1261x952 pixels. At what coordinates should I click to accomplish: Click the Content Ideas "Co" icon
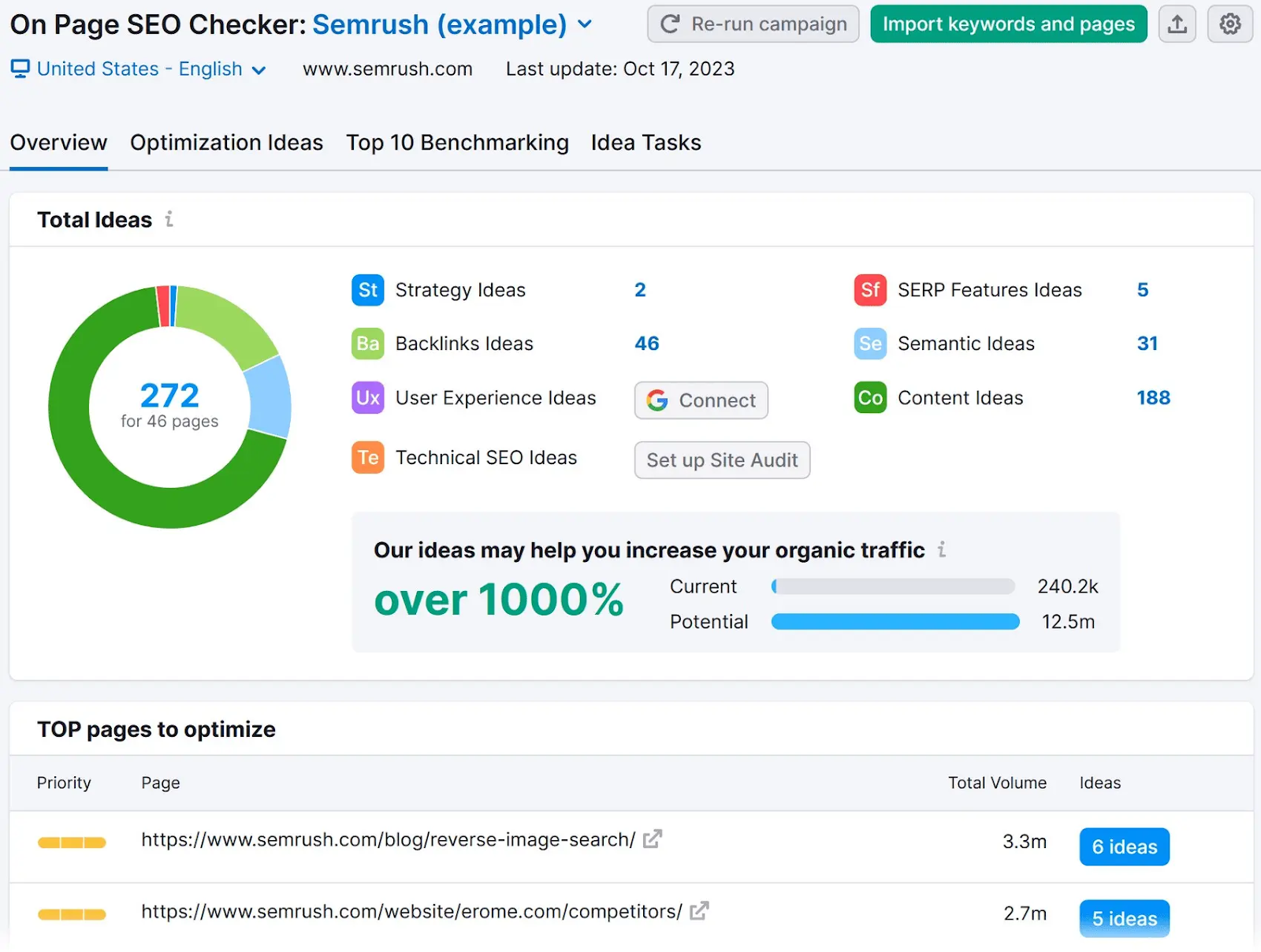(x=869, y=398)
